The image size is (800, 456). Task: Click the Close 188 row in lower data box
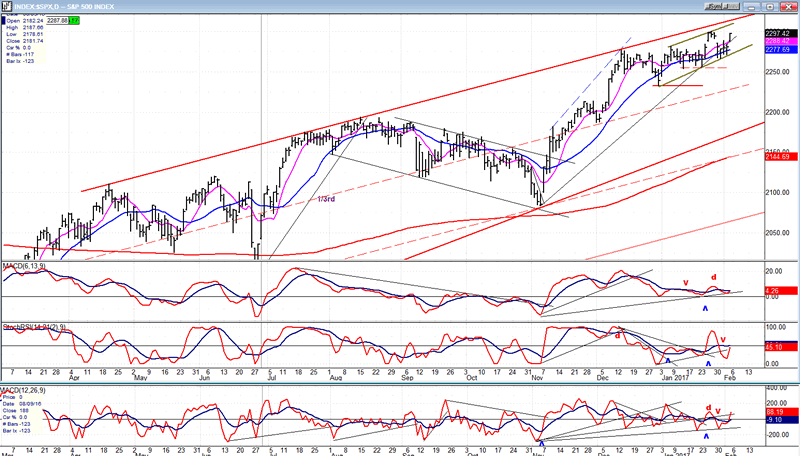click(x=15, y=411)
